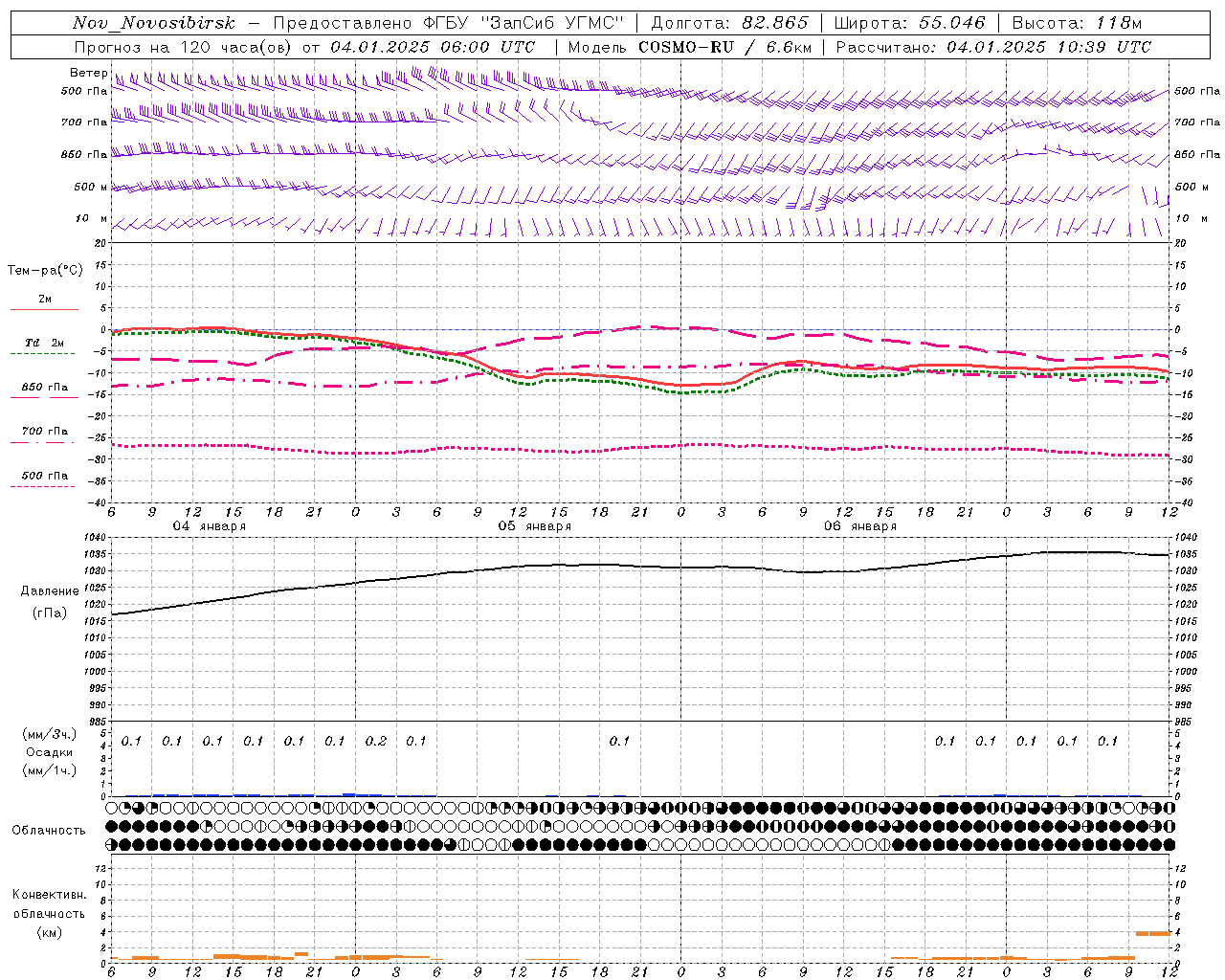Click the forecast start 04.01.2025 06:00 UTC

point(433,47)
